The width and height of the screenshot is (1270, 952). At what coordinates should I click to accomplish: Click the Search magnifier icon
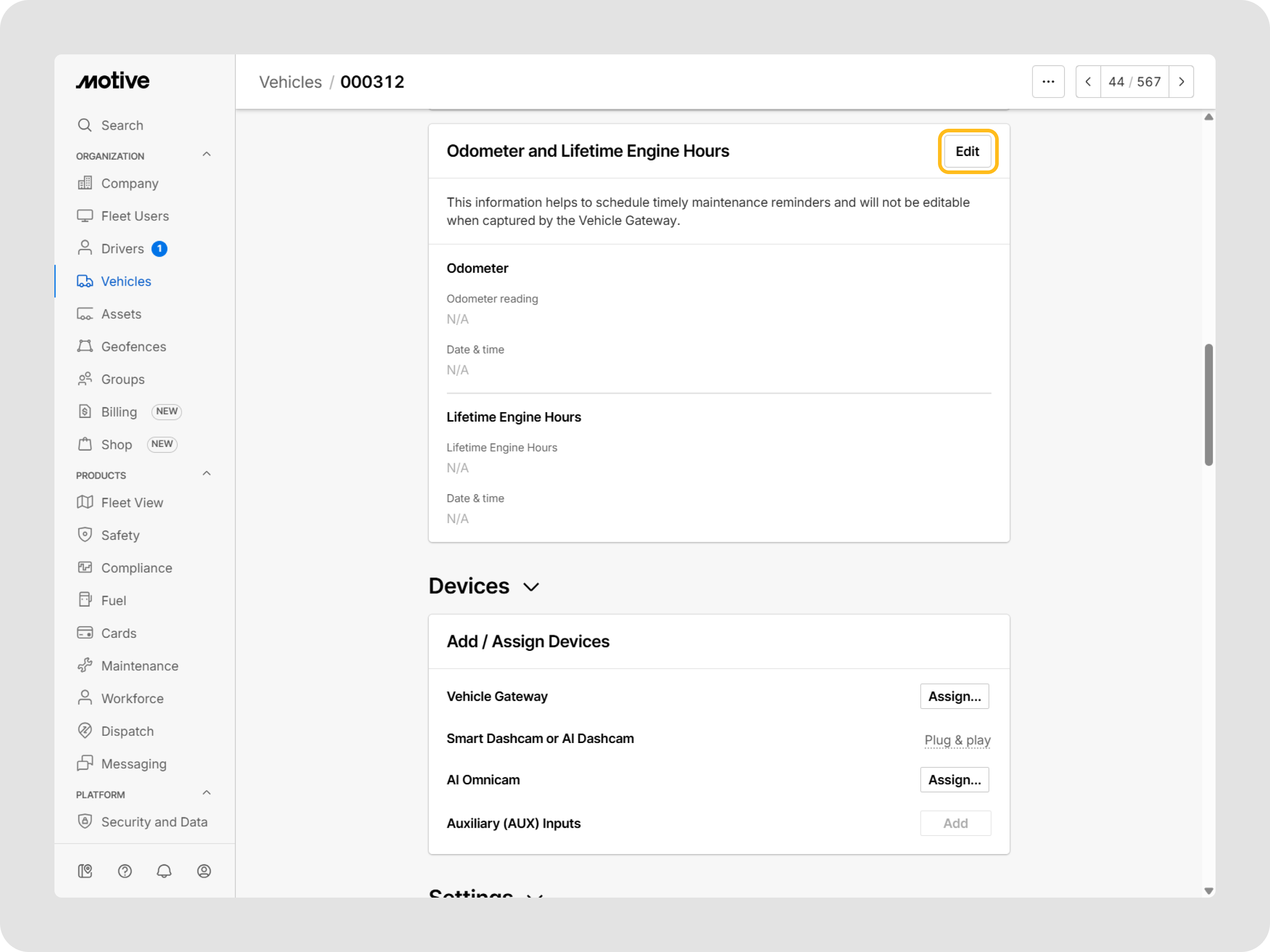tap(85, 125)
